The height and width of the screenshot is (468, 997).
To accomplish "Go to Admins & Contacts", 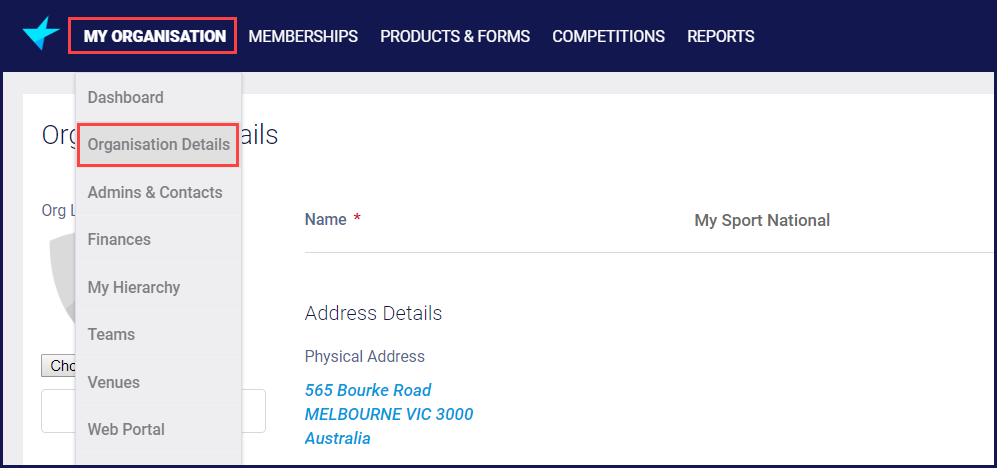I will click(155, 192).
